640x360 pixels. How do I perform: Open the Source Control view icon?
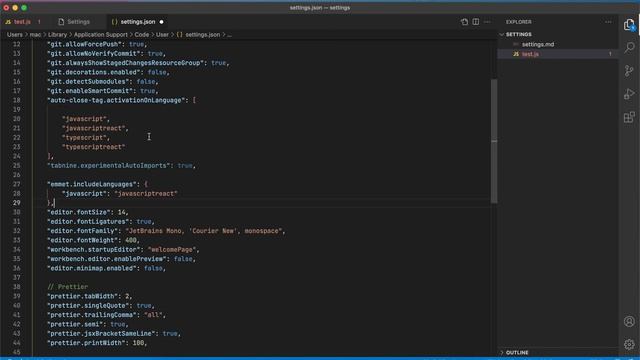[629, 71]
